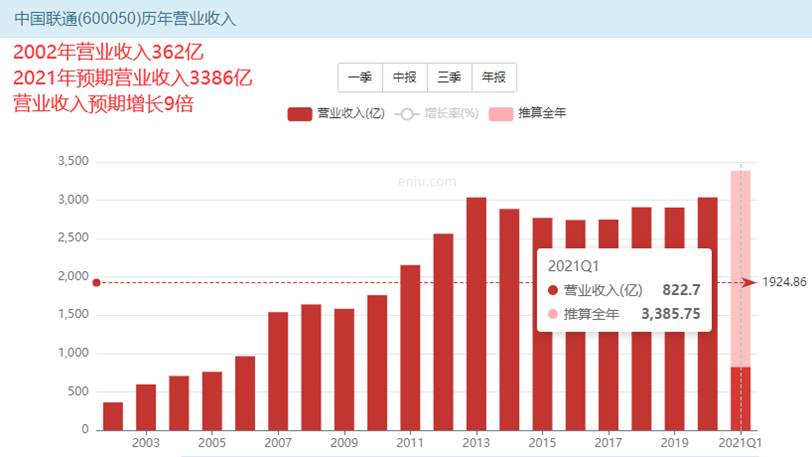Toggle the 营业收入(亿) legend series
This screenshot has width=812, height=457.
pos(337,113)
